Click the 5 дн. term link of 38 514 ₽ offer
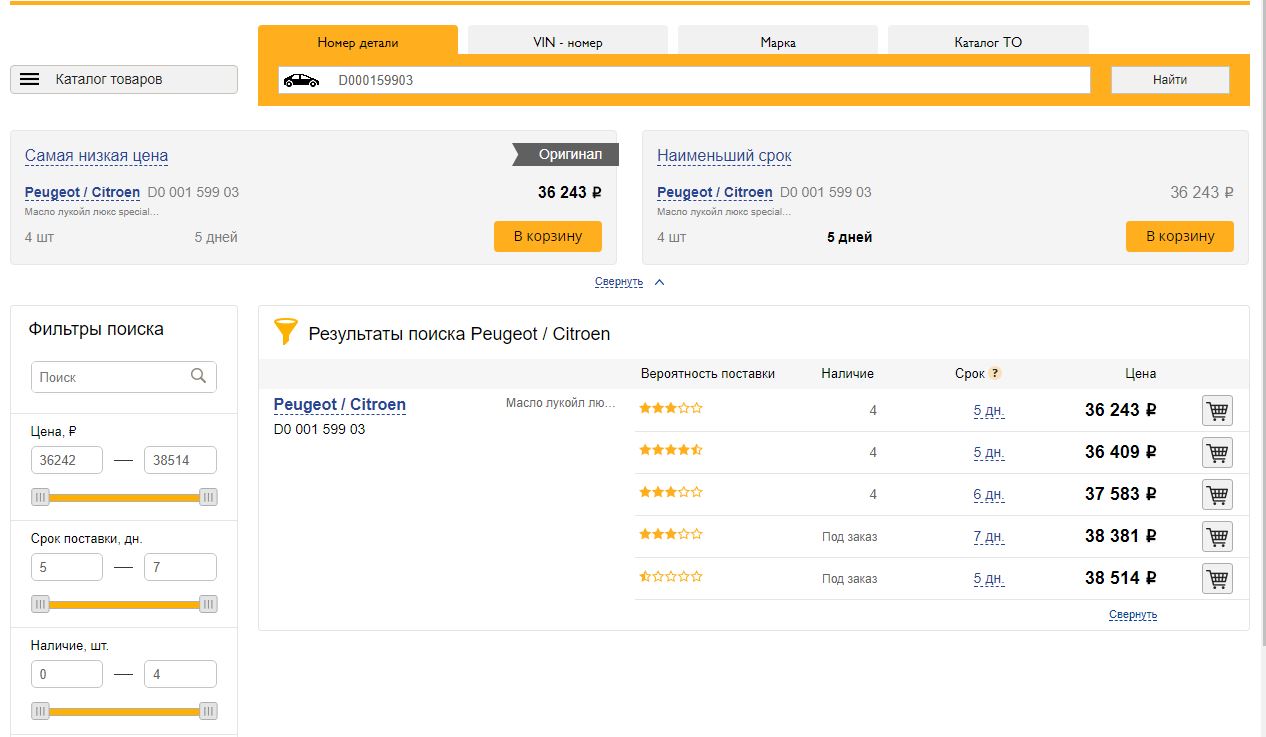Viewport: 1266px width, 737px height. pyautogui.click(x=989, y=578)
